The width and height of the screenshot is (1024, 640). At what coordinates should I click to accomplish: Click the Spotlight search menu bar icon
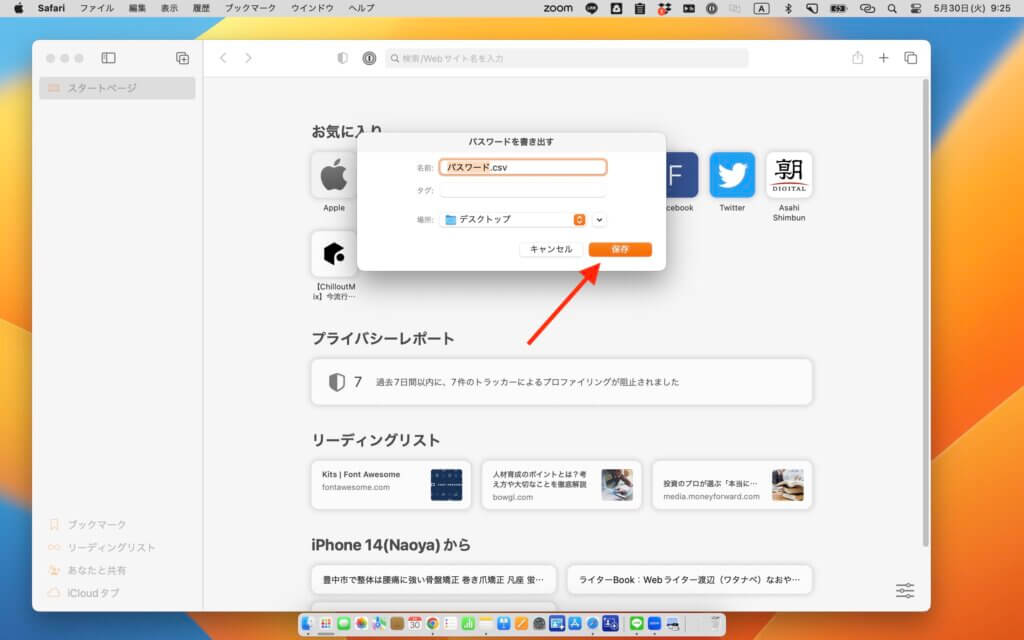click(x=891, y=8)
